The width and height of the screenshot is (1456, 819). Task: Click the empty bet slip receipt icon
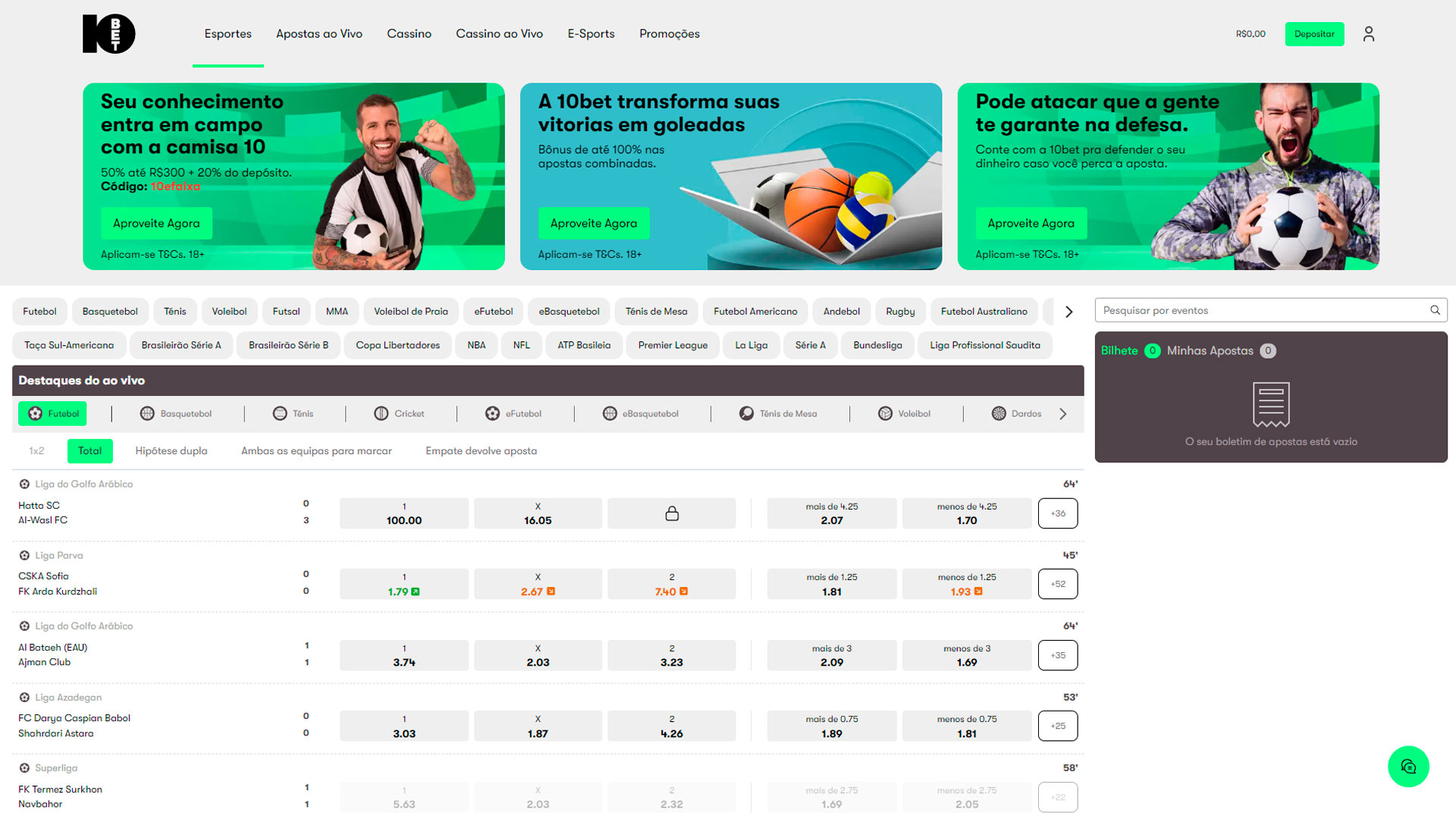tap(1271, 404)
